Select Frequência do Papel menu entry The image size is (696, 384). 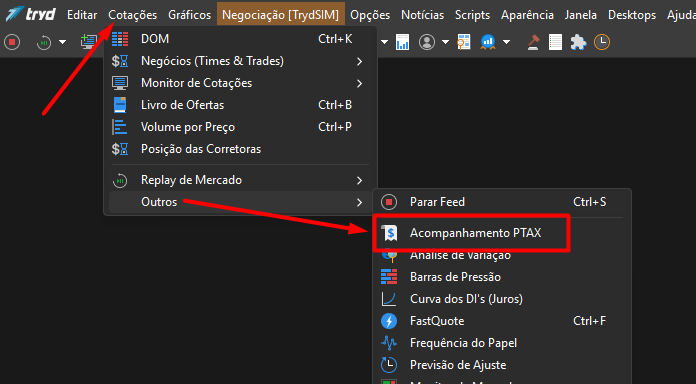click(502, 343)
